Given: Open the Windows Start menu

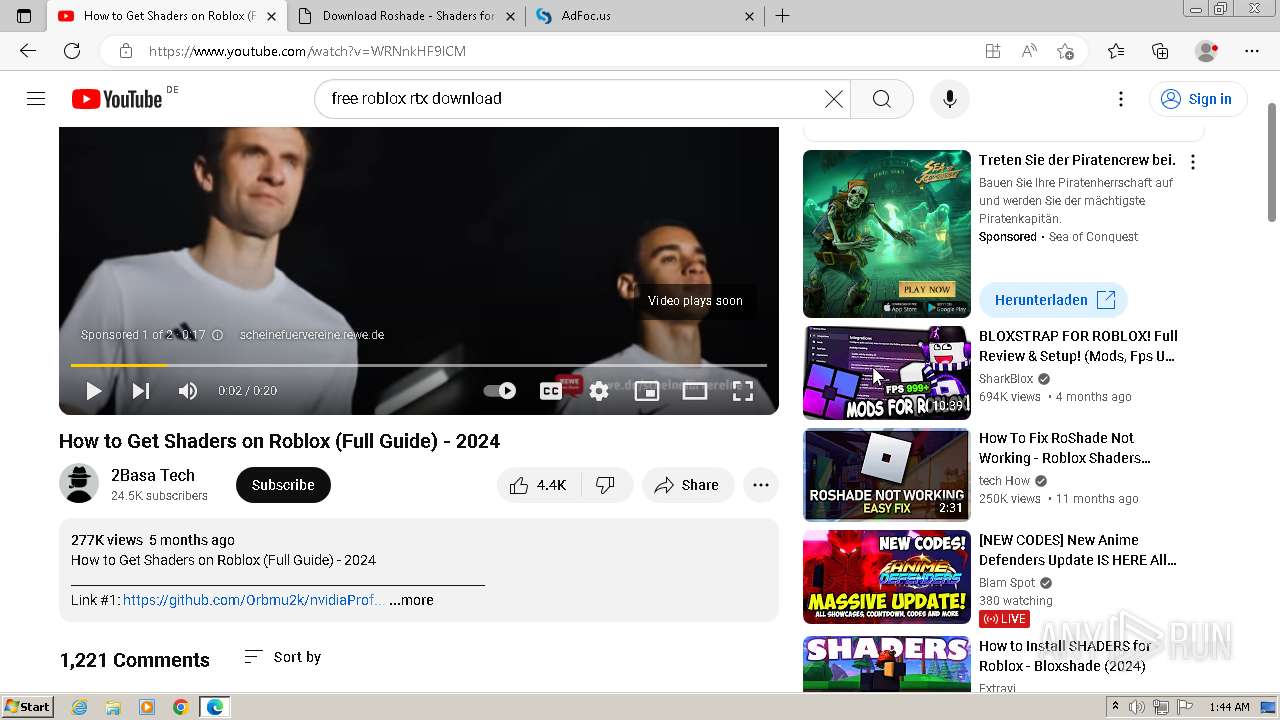Looking at the screenshot, I should (x=28, y=707).
